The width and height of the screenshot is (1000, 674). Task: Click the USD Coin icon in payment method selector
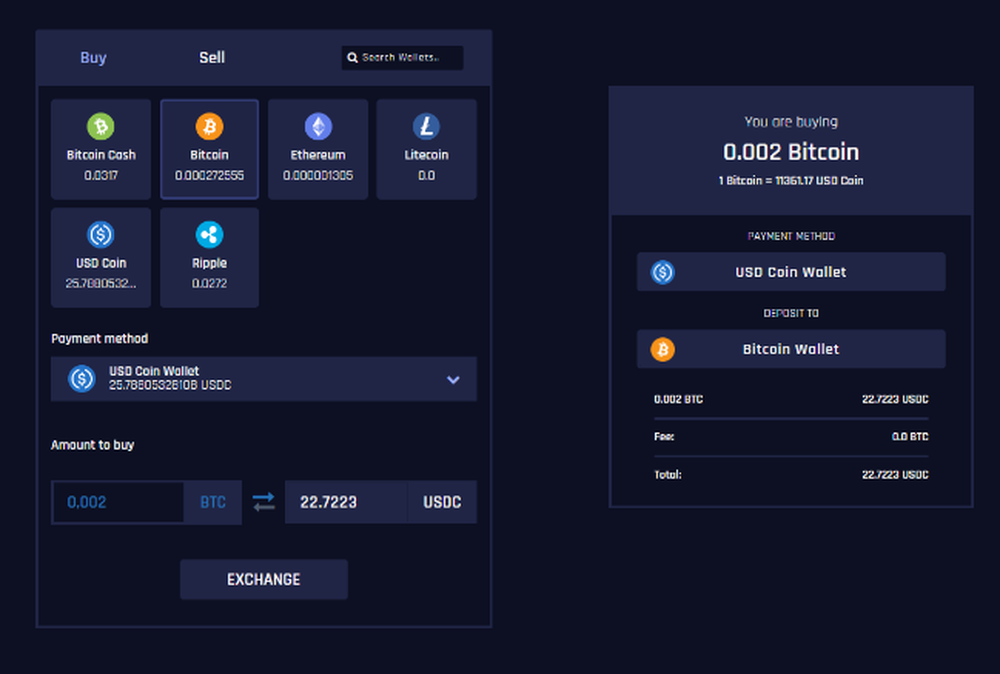tap(82, 379)
